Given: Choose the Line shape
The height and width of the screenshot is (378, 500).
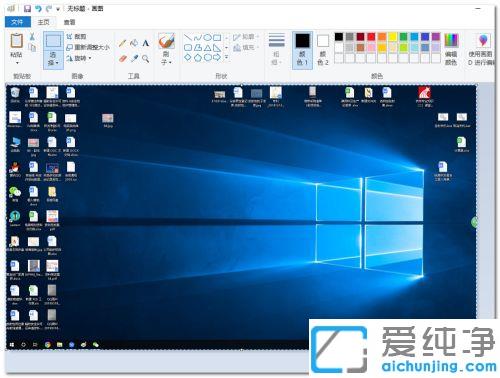Looking at the screenshot, I should [188, 37].
